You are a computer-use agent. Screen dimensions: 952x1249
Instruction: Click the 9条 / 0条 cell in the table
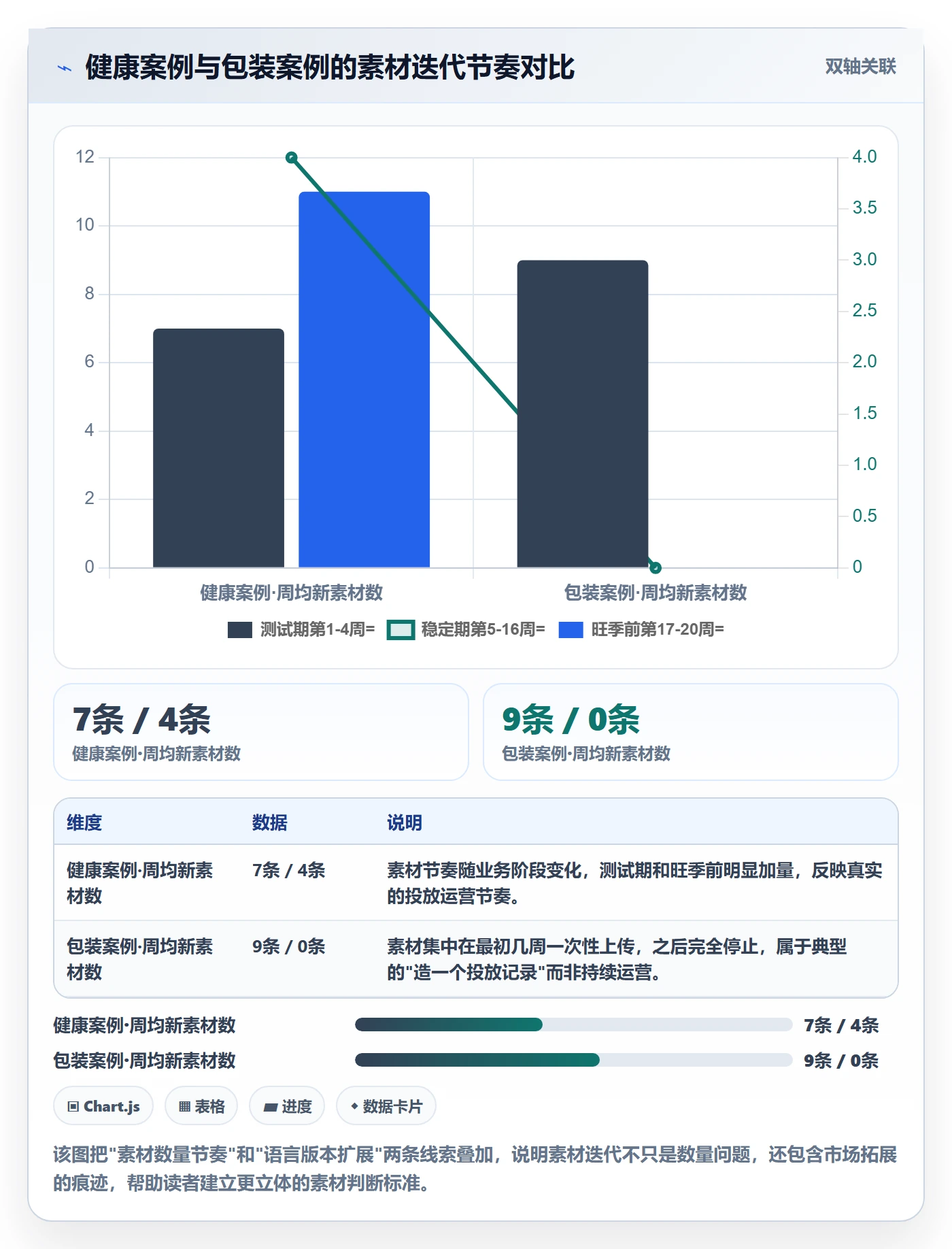[x=288, y=946]
